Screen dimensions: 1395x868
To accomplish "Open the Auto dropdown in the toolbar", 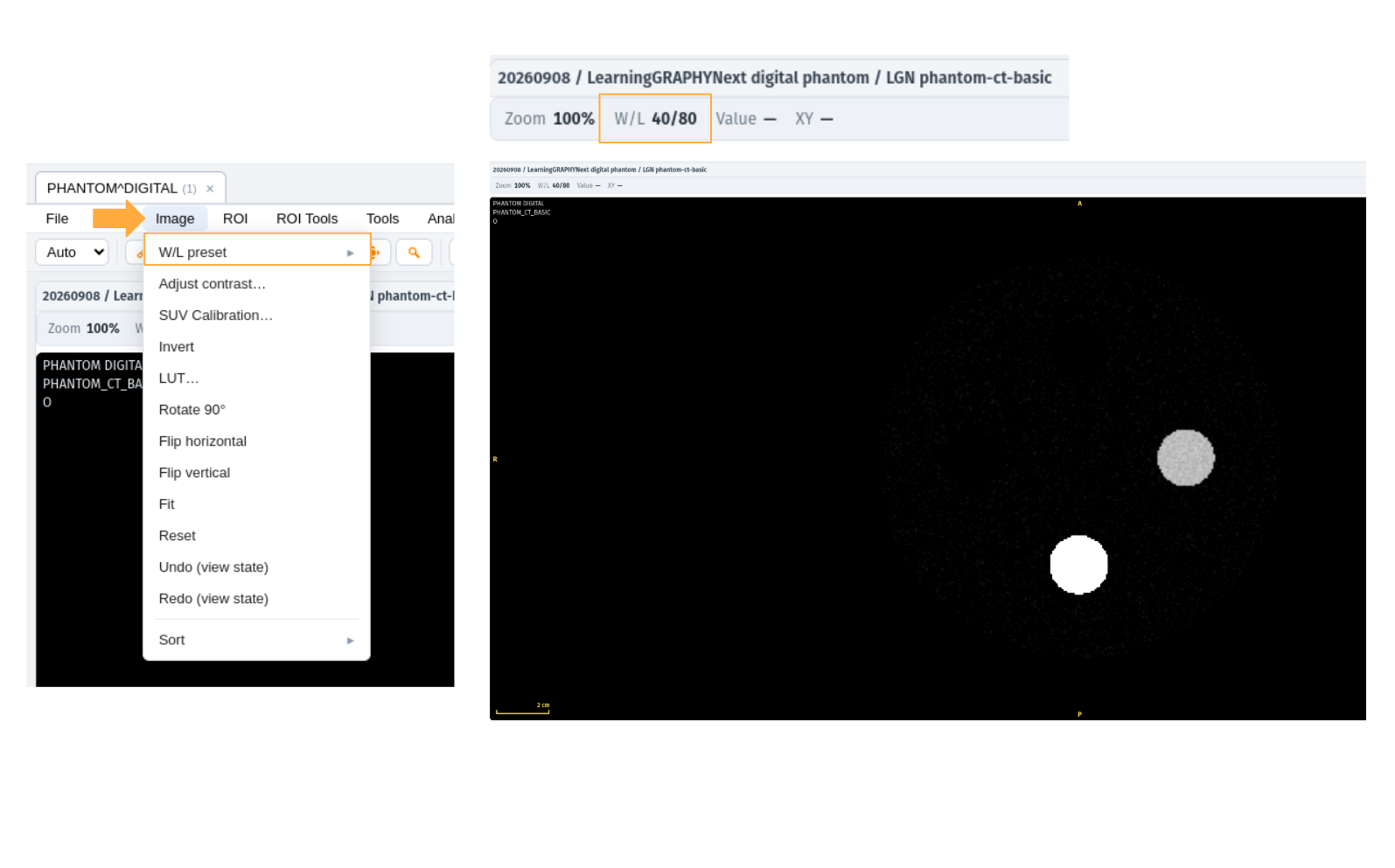I will tap(72, 252).
